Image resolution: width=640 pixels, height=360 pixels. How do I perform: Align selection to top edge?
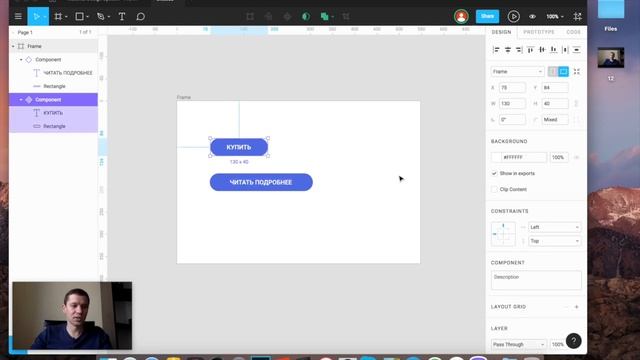pyautogui.click(x=531, y=50)
